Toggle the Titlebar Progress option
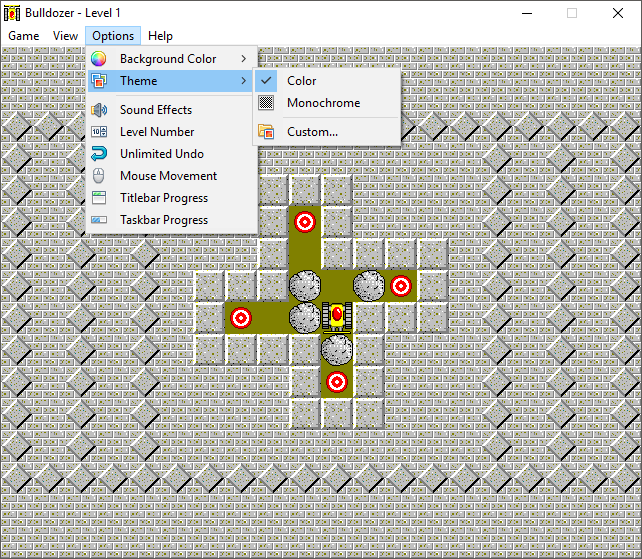 click(172, 198)
